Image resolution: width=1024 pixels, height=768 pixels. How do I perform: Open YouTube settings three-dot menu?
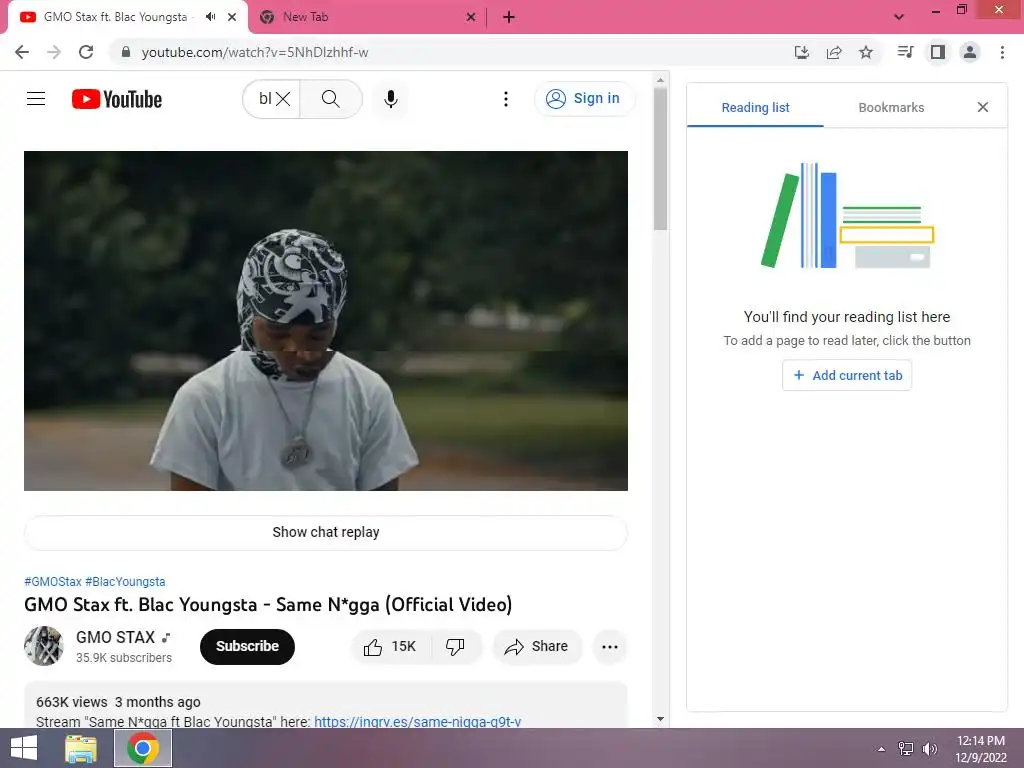pyautogui.click(x=505, y=99)
